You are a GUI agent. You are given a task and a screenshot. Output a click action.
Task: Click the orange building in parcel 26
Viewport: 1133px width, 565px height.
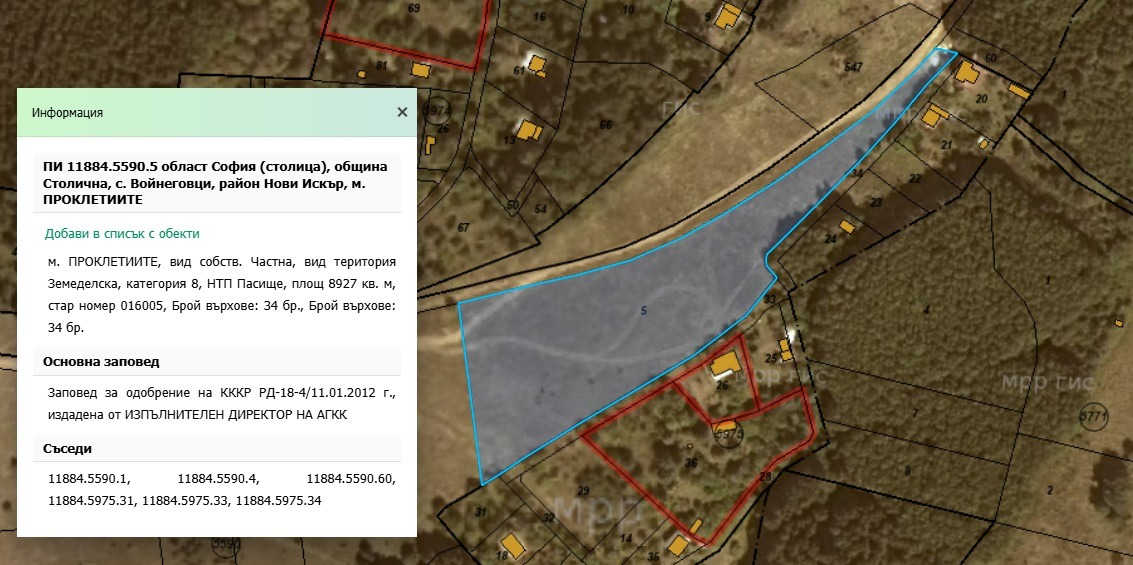[726, 361]
